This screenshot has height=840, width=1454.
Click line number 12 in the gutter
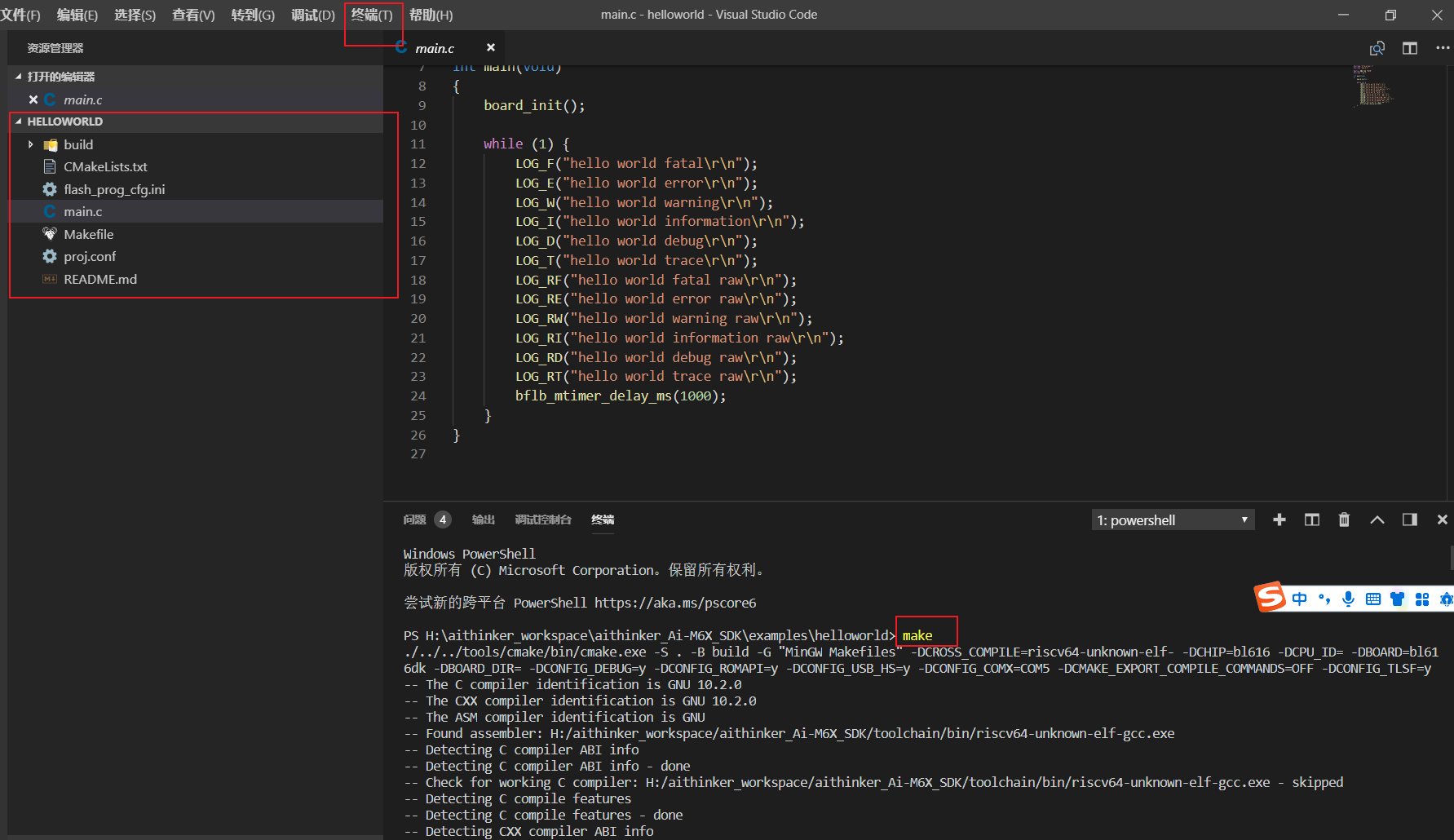(418, 164)
